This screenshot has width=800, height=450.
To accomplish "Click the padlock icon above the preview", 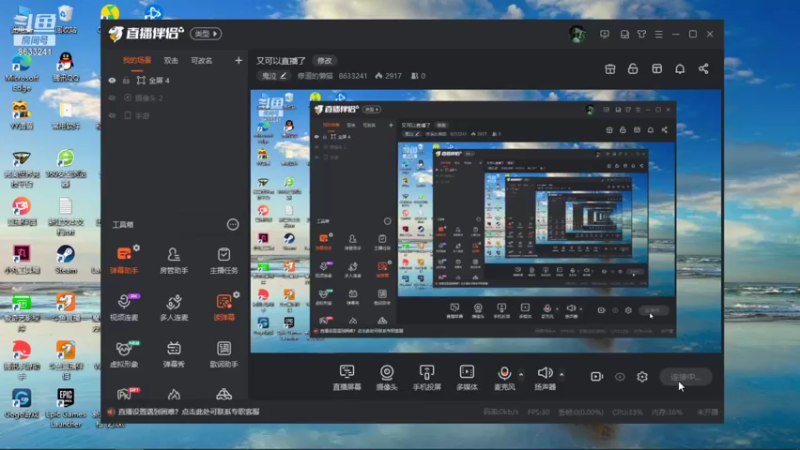I will click(633, 69).
